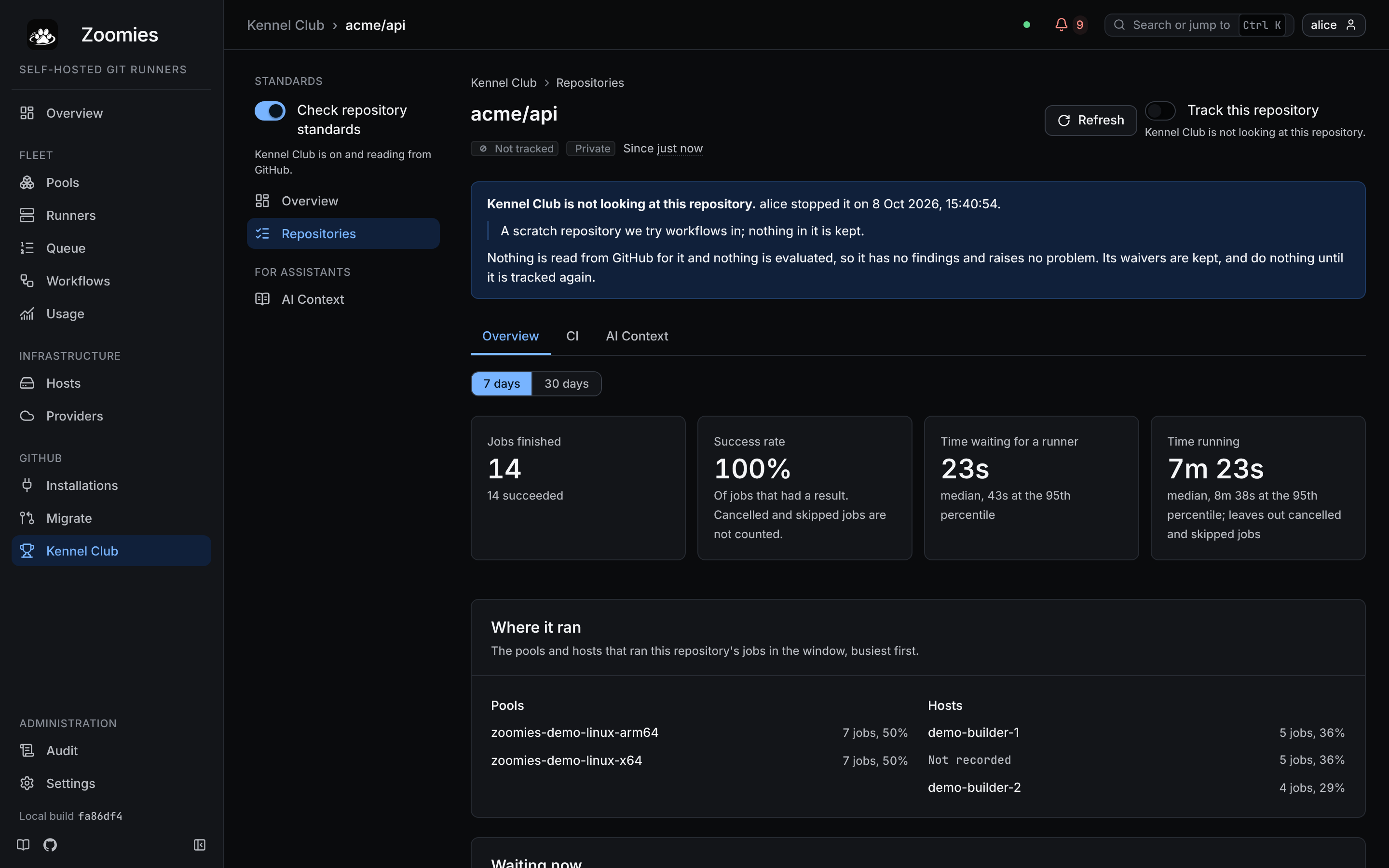
Task: Click Kennel Club in top breadcrumb
Action: click(285, 25)
